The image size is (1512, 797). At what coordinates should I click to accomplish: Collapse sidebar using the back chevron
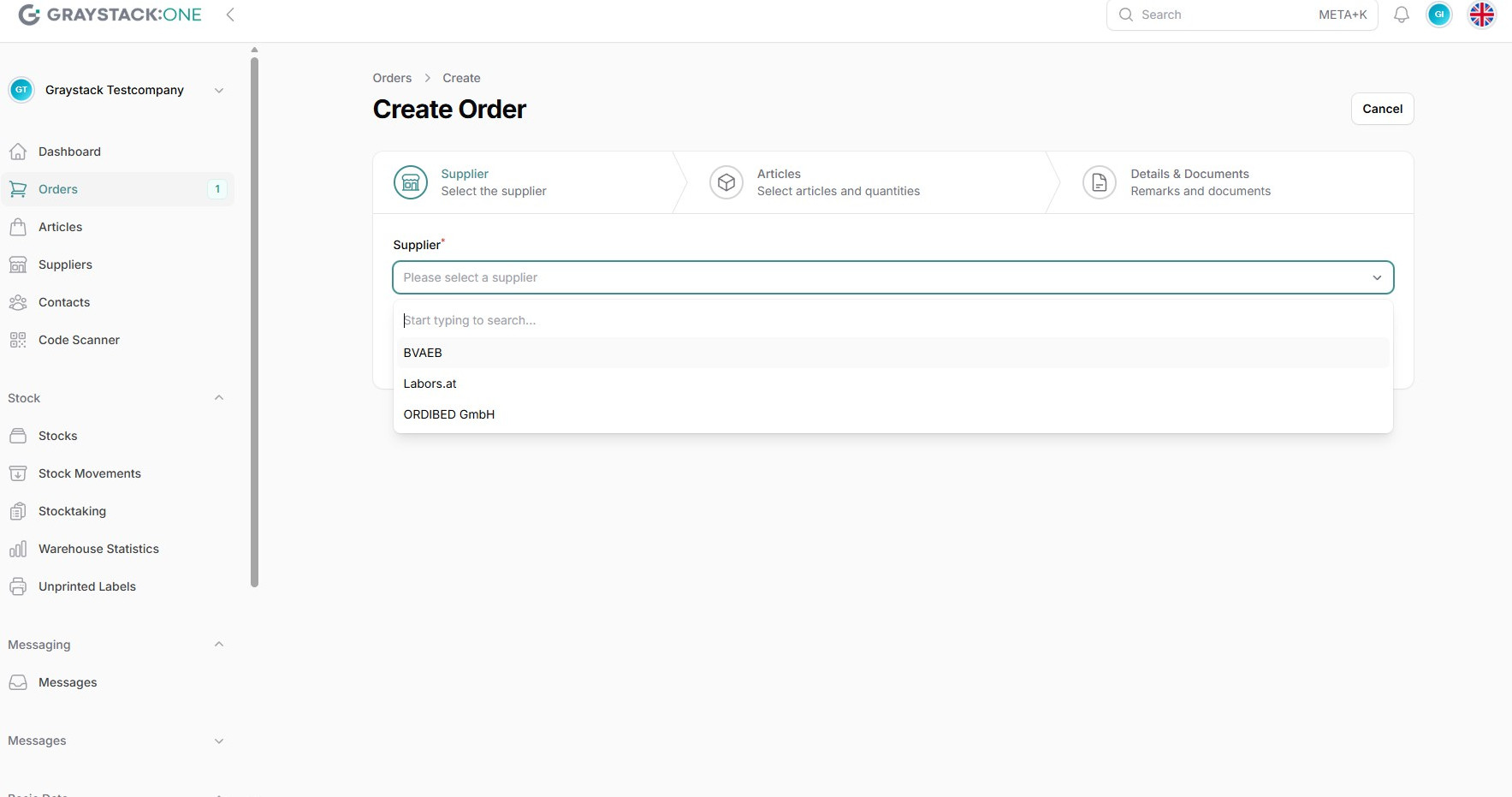[x=230, y=15]
